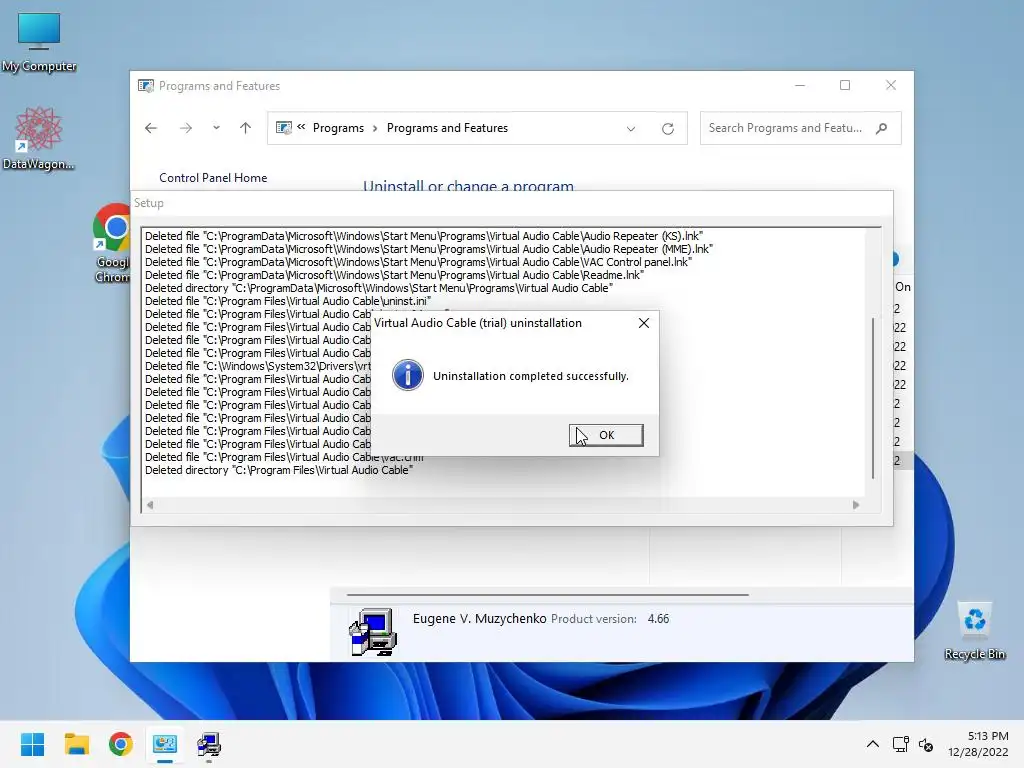This screenshot has height=768, width=1024.
Task: Open the Windows Start menu
Action: pos(32,744)
